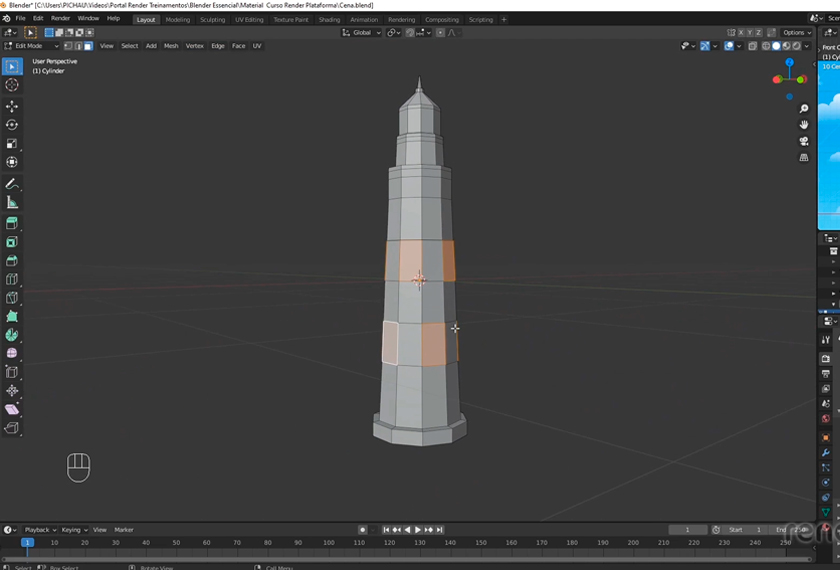Open the Mesh menu
The image size is (840, 570).
point(171,46)
